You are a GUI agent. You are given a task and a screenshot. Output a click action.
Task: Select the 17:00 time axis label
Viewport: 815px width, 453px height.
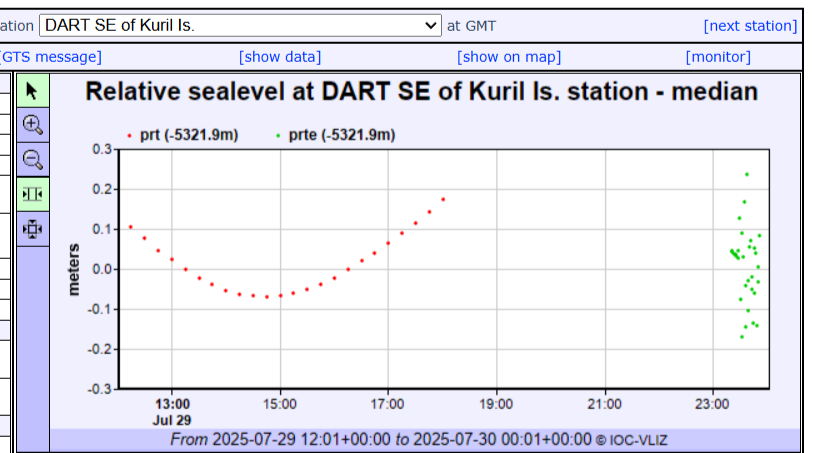[x=388, y=404]
